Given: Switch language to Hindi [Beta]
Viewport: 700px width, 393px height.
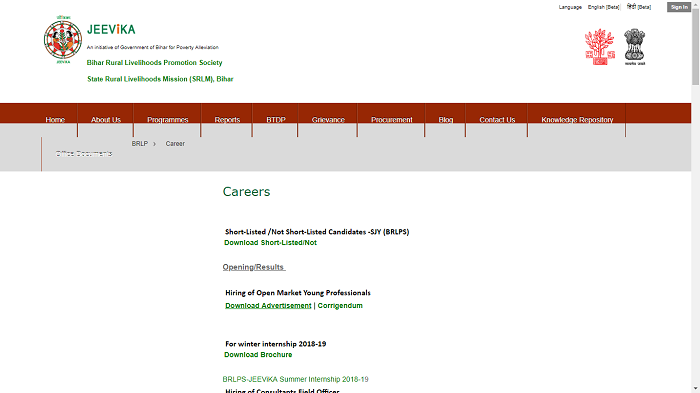Looking at the screenshot, I should coord(639,7).
